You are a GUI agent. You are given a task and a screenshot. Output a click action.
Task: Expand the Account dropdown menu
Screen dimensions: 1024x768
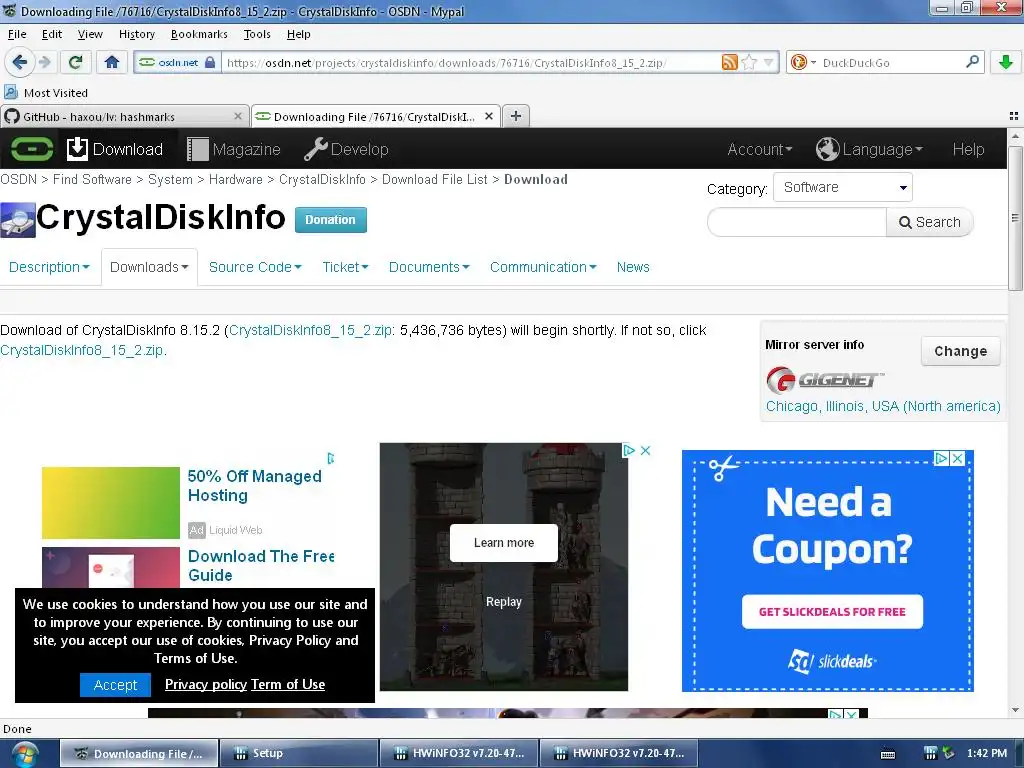coord(760,150)
